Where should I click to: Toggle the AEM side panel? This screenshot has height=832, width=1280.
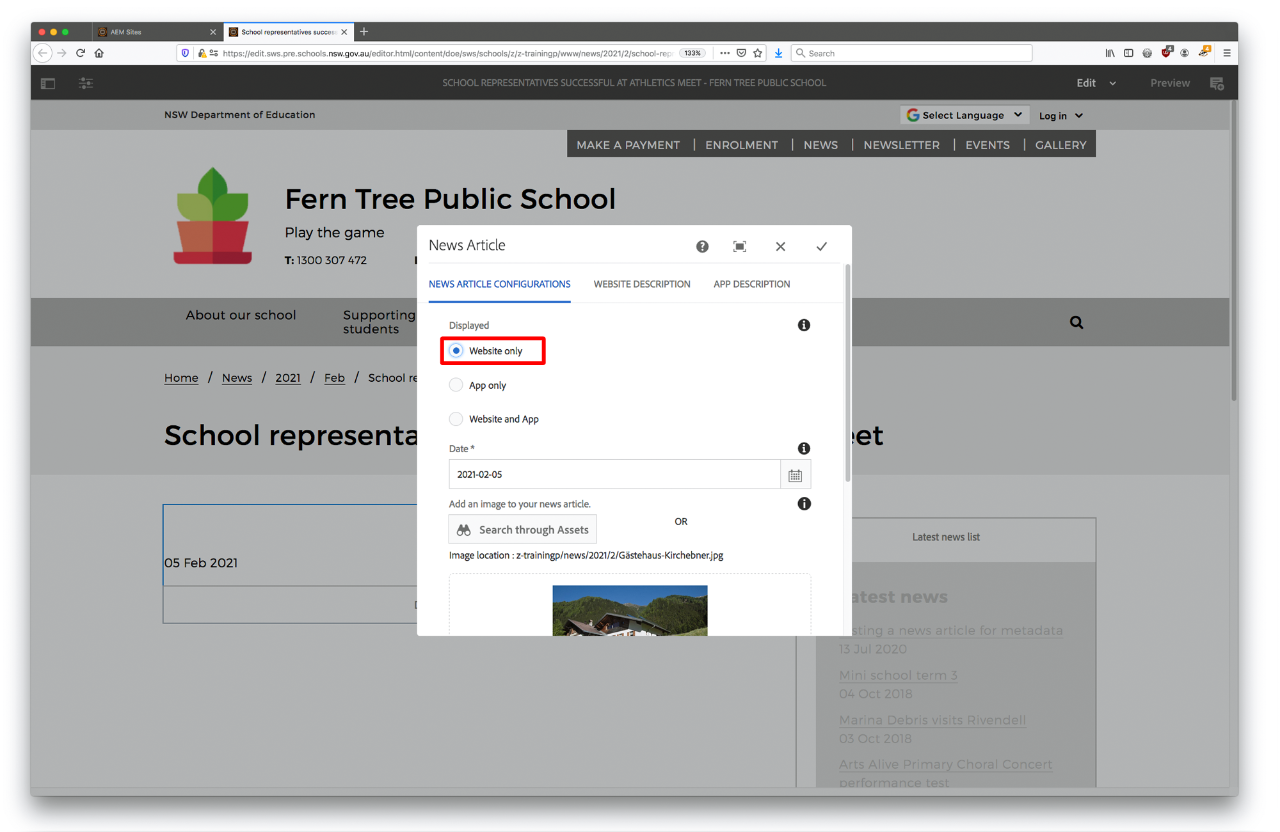48,83
